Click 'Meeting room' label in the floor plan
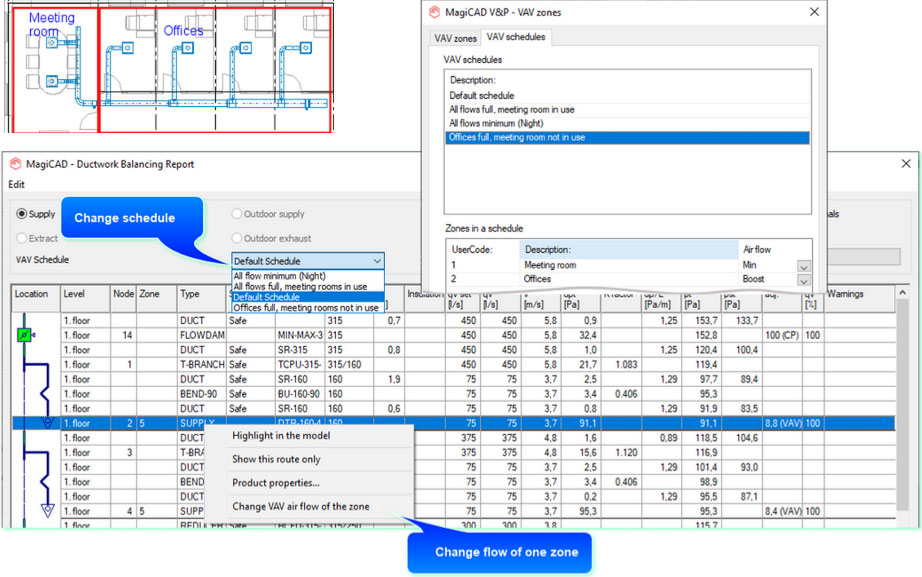Screen dimensions: 922x577 (x=52, y=24)
